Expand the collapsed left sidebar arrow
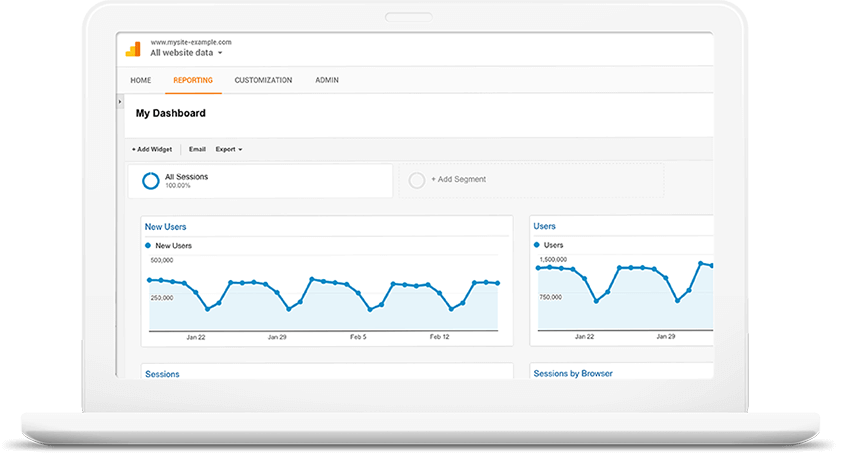Screen dimensions: 845x454 (x=120, y=101)
